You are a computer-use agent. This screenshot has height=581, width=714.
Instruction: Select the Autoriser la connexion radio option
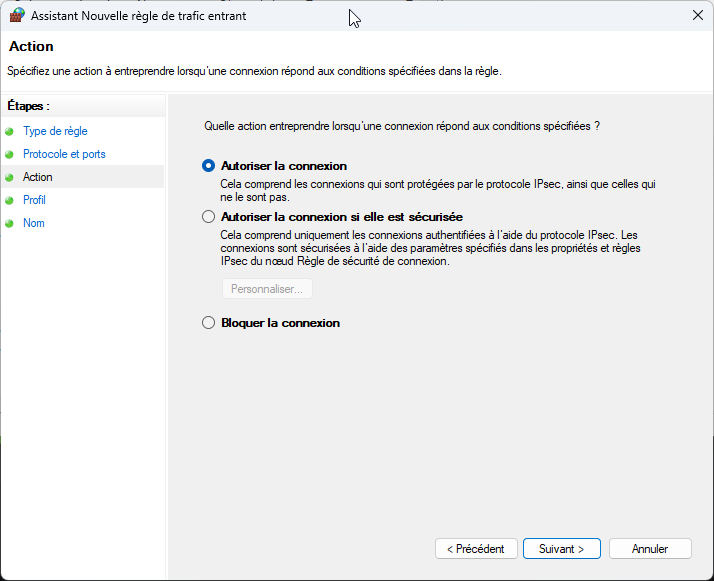point(208,166)
